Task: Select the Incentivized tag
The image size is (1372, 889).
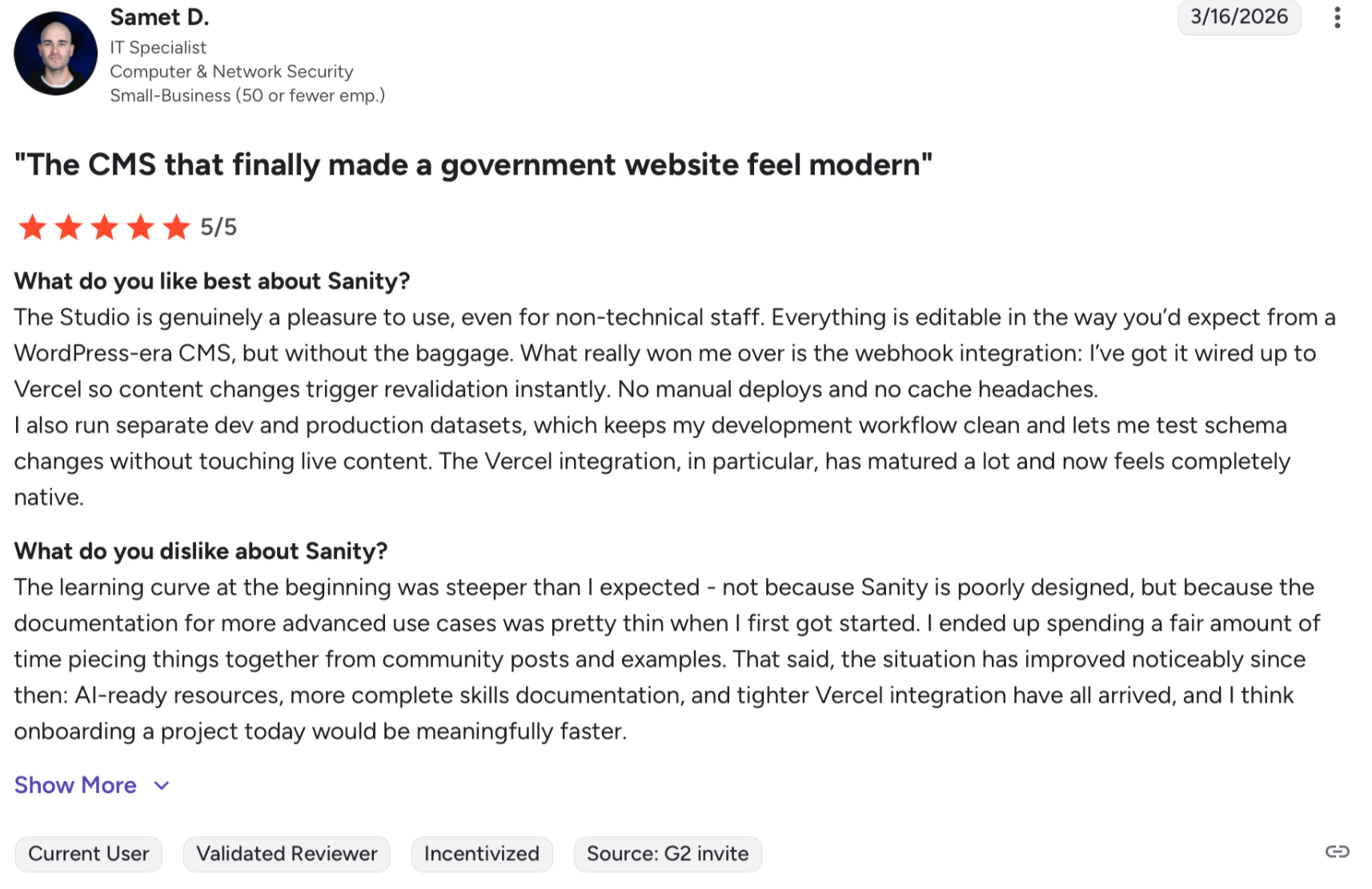Action: (x=481, y=854)
